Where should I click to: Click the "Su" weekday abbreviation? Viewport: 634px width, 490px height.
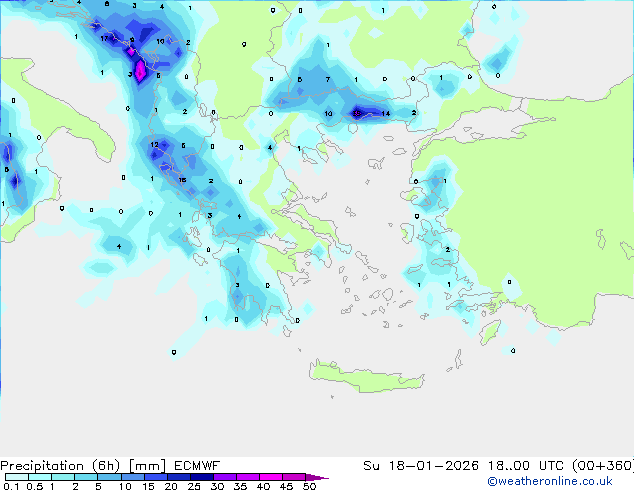click(x=371, y=466)
